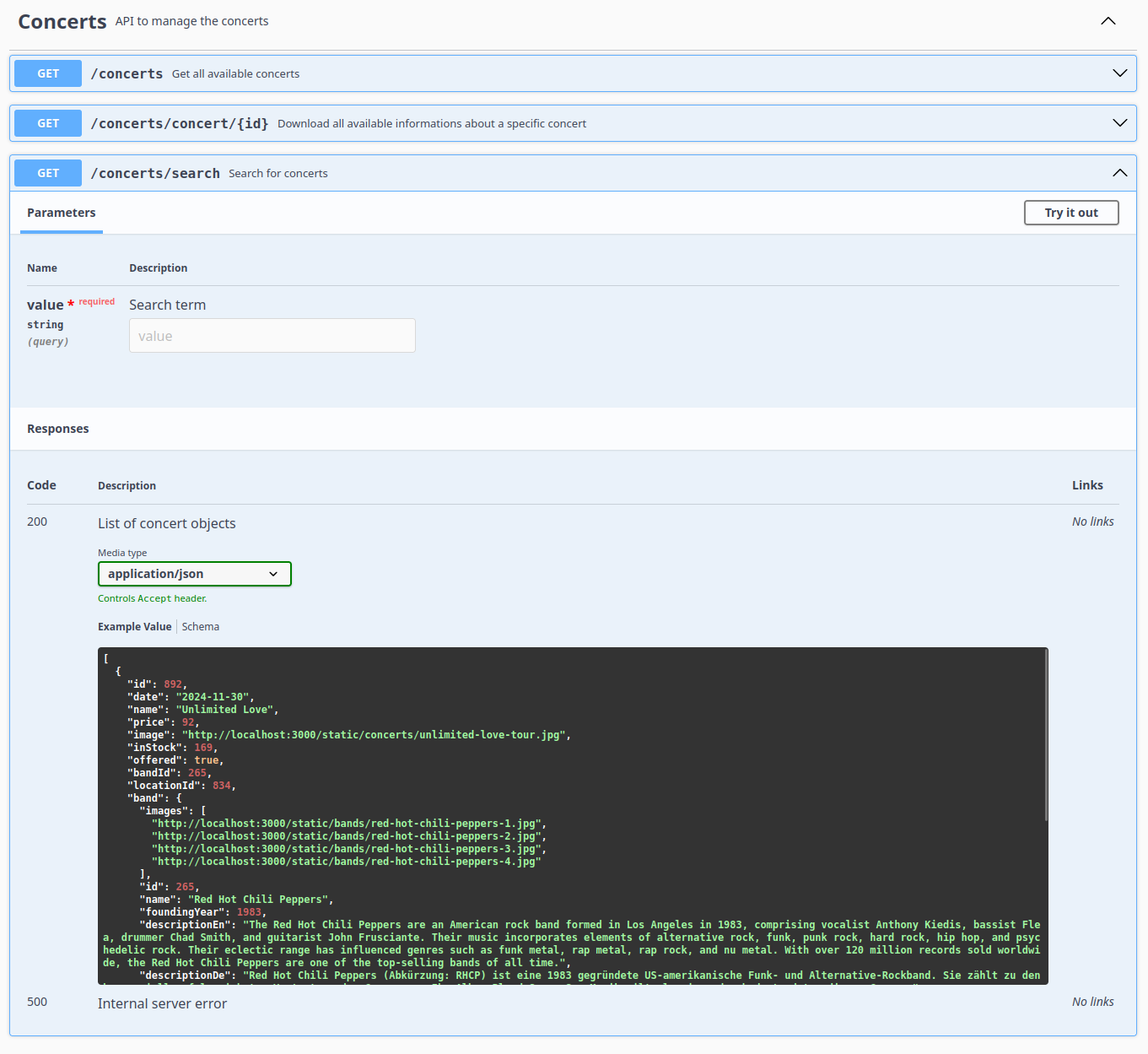Switch to the Schema tab
The width and height of the screenshot is (1148, 1054).
(201, 627)
